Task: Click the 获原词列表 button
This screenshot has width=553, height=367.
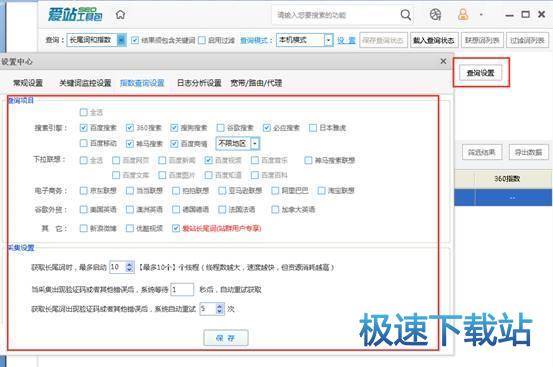Action: coord(482,40)
